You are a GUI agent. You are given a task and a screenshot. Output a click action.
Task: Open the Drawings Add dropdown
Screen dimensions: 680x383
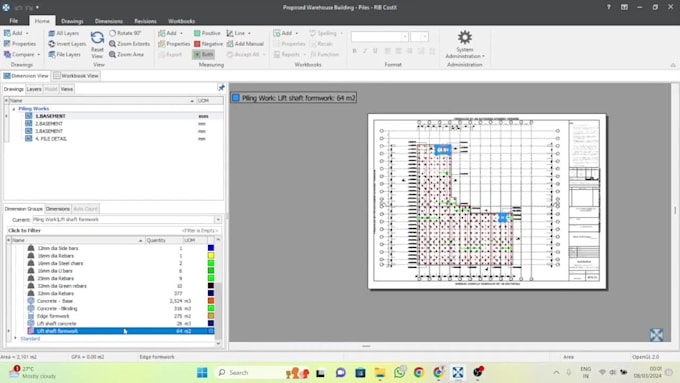tap(27, 33)
